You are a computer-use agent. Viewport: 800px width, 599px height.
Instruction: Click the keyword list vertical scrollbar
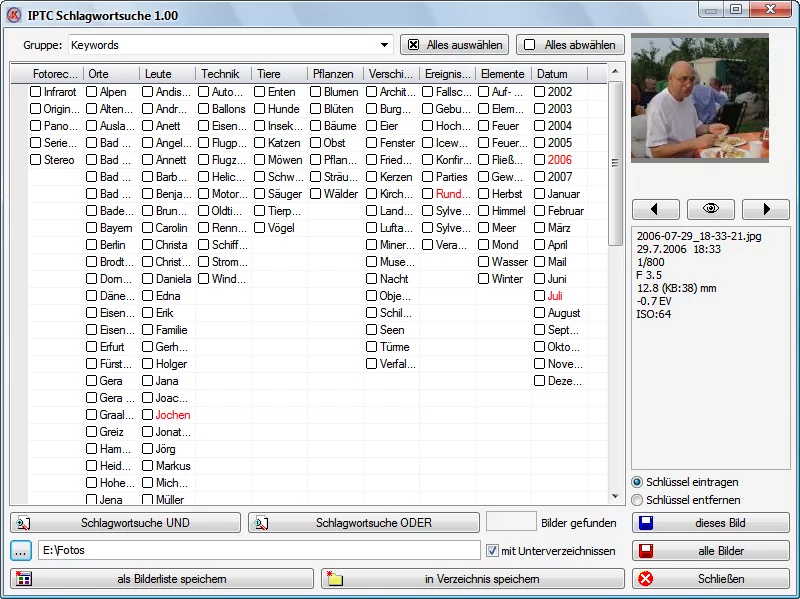[616, 300]
